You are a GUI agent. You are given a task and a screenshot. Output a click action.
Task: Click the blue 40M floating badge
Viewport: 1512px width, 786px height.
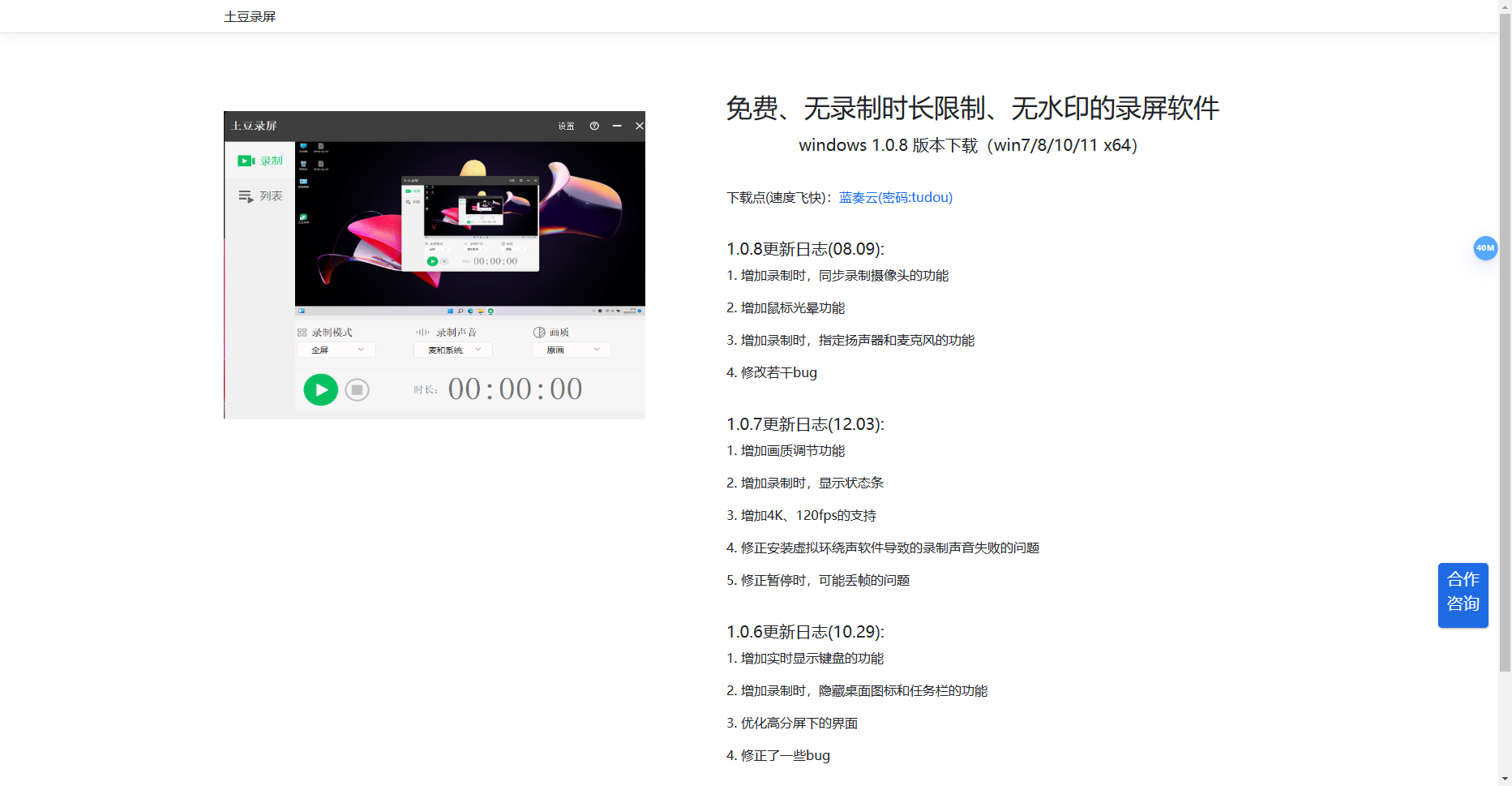[1485, 248]
